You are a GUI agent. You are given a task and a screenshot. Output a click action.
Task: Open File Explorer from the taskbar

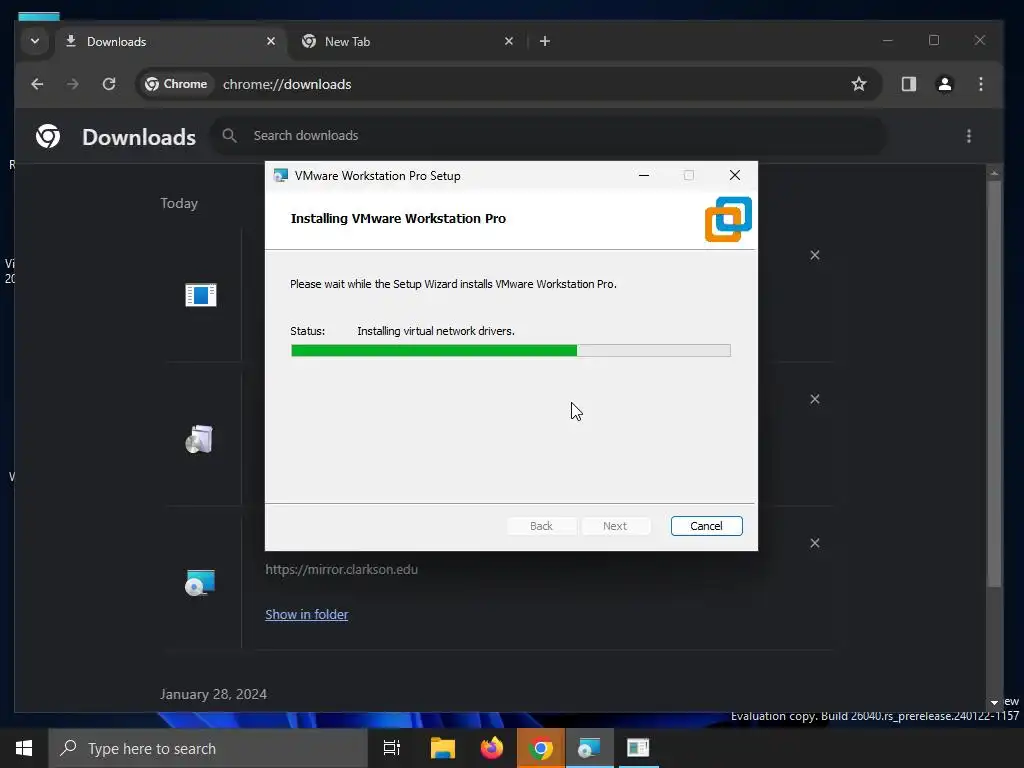point(442,748)
